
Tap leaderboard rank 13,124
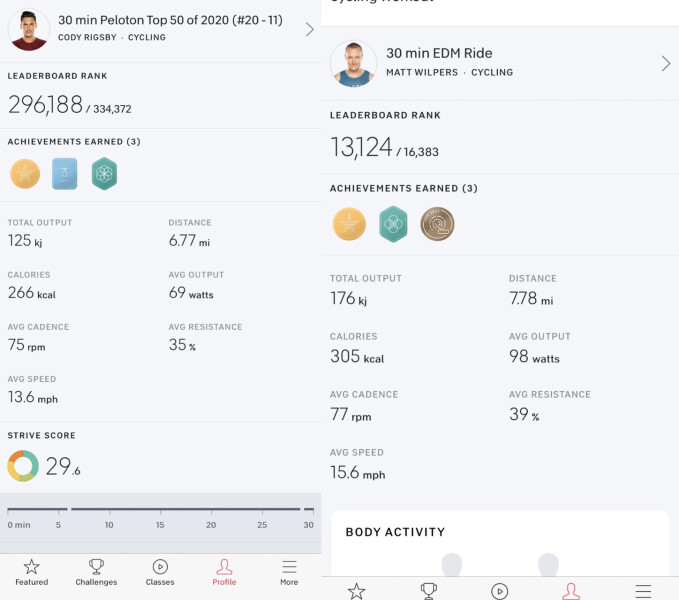[x=361, y=147]
